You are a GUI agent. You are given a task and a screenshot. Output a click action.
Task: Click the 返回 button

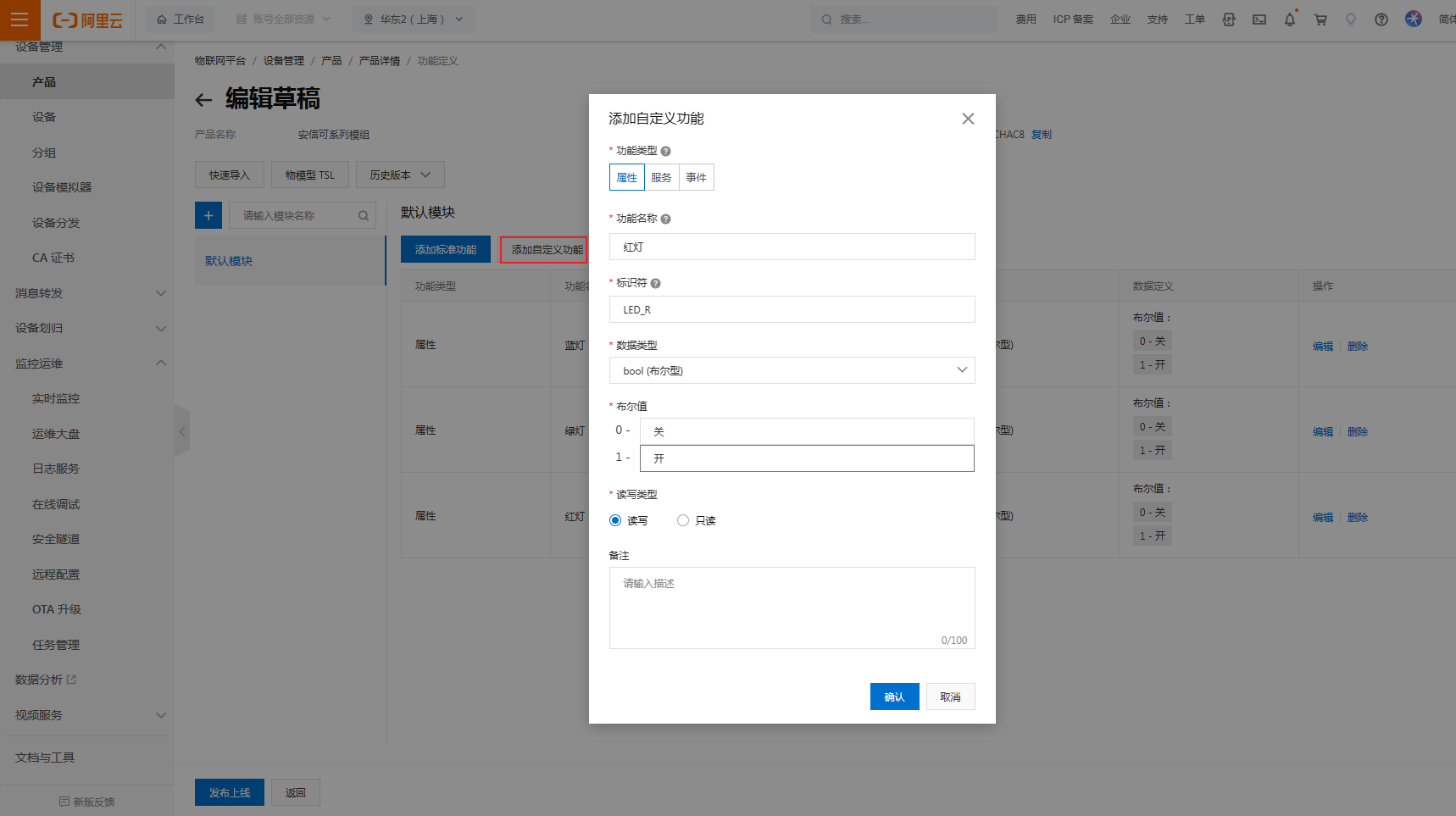coord(296,792)
